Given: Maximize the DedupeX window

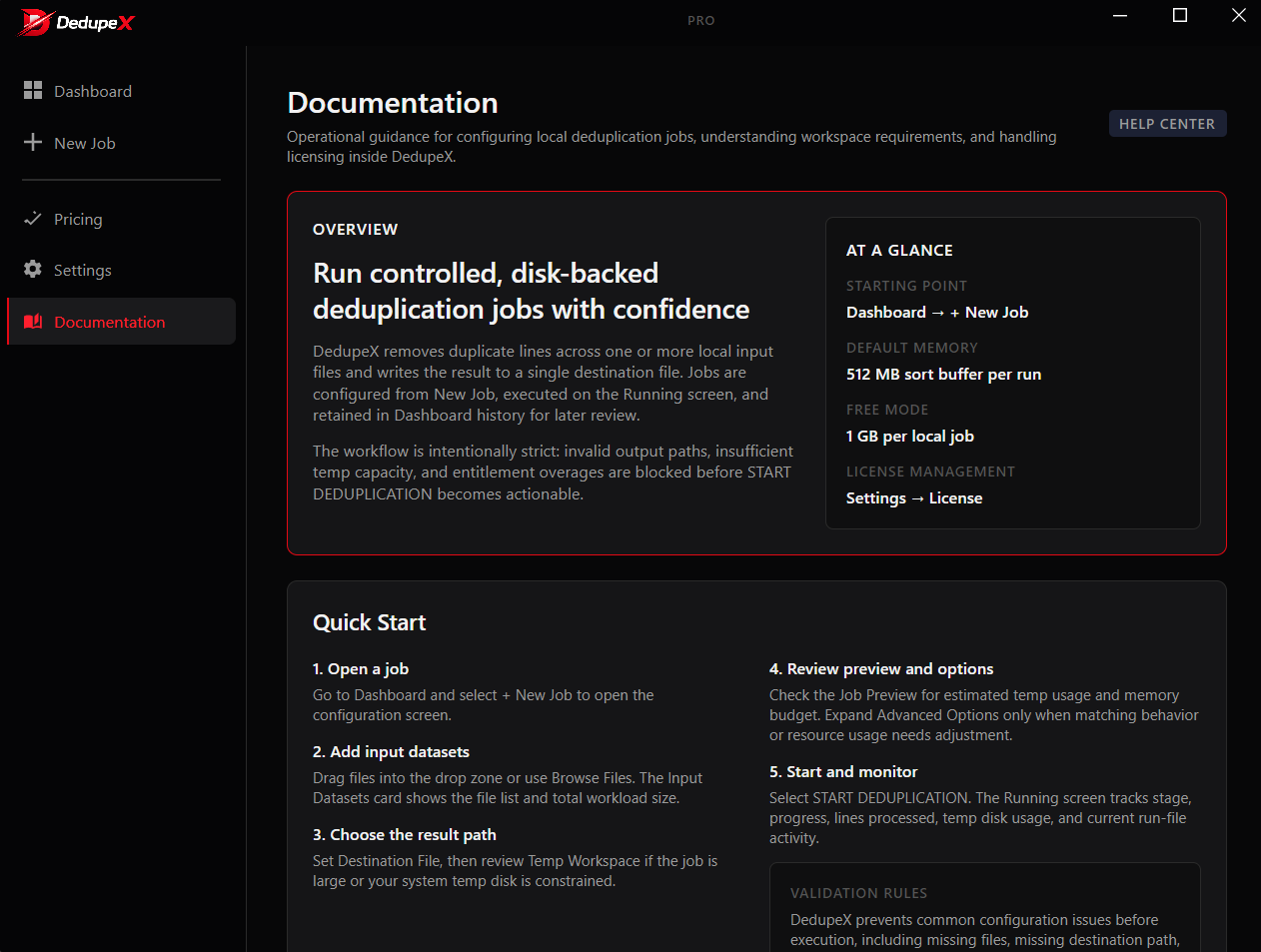Looking at the screenshot, I should point(1179,15).
